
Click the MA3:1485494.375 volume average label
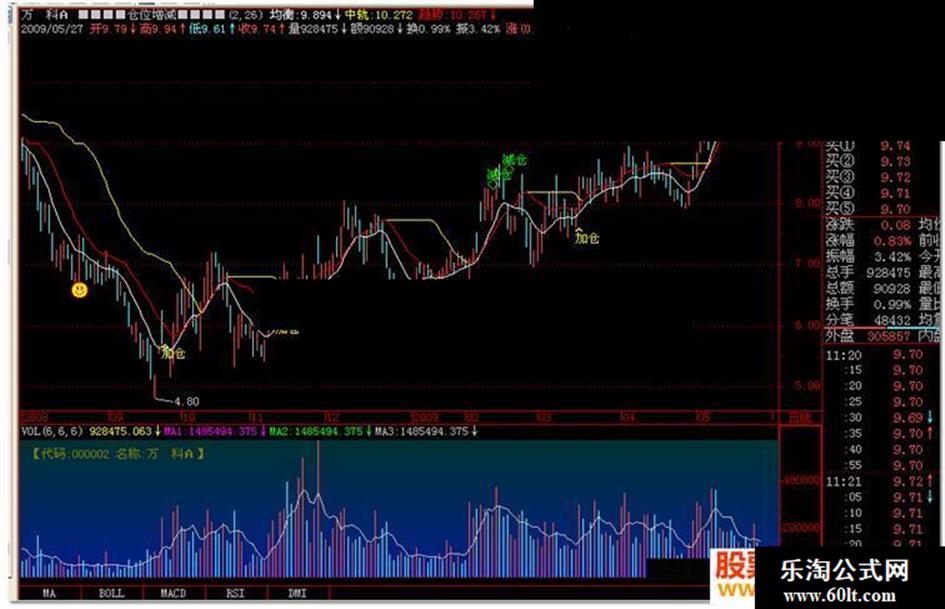(x=426, y=431)
